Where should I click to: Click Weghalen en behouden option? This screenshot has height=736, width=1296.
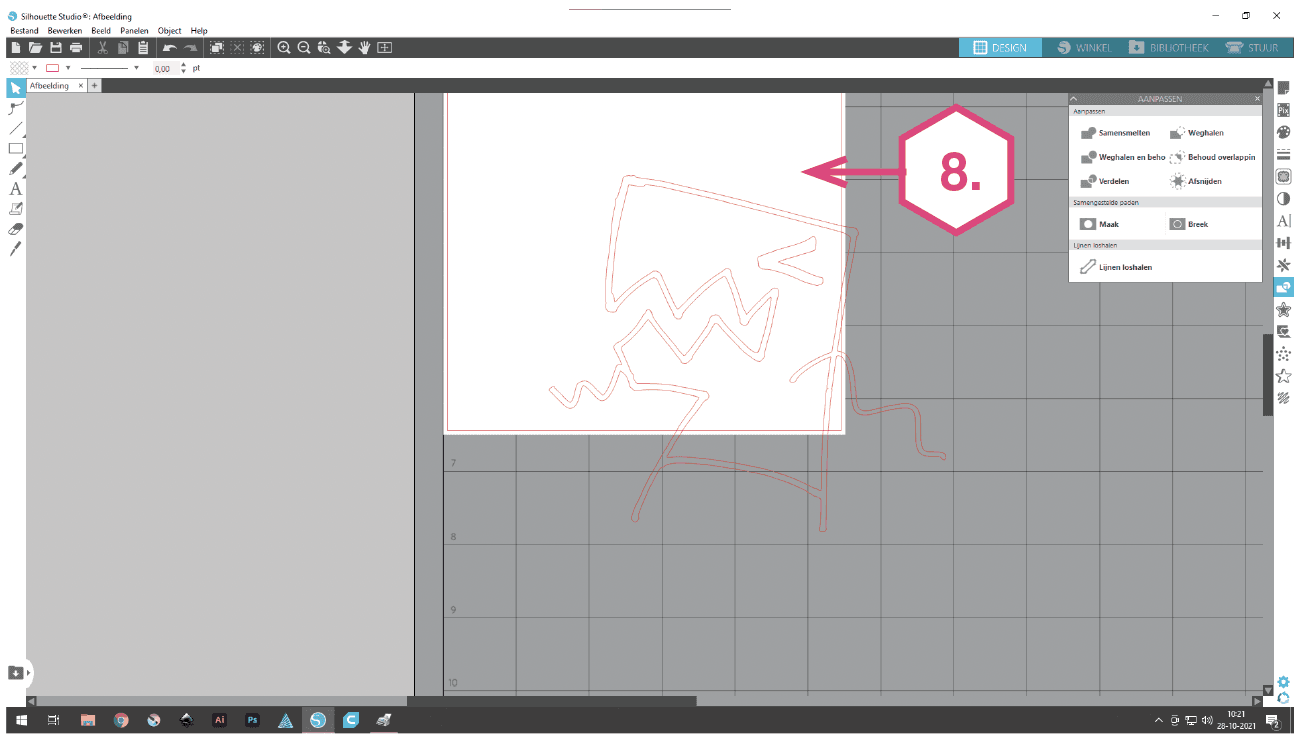pyautogui.click(x=1123, y=157)
